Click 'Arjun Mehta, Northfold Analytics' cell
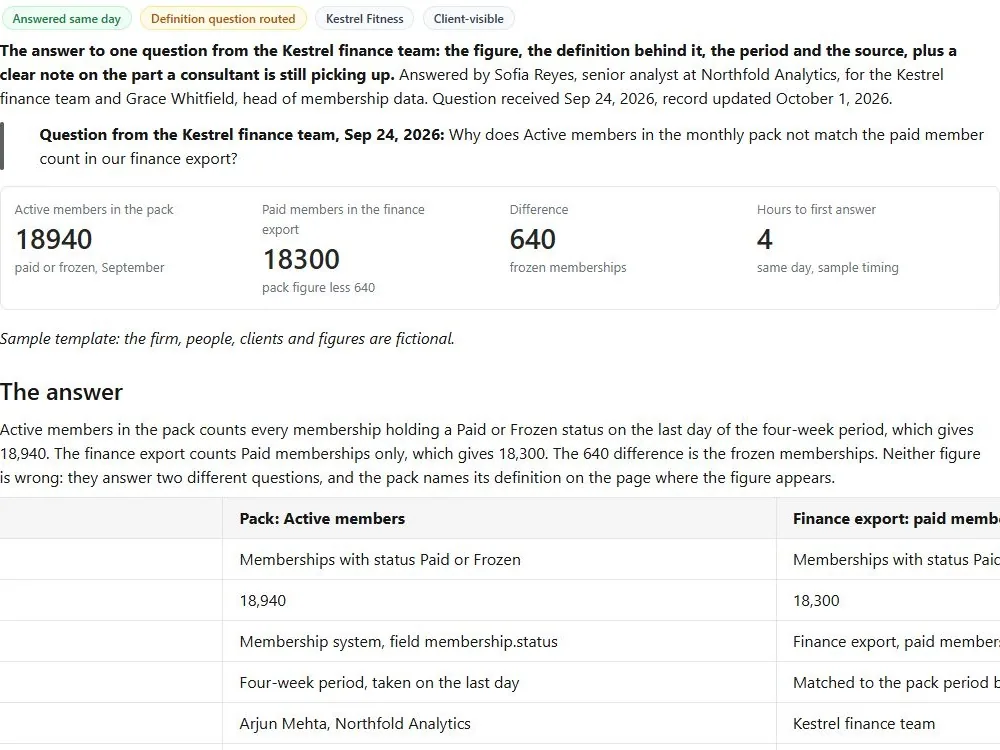Screen dimensions: 1000x750 pos(499,723)
